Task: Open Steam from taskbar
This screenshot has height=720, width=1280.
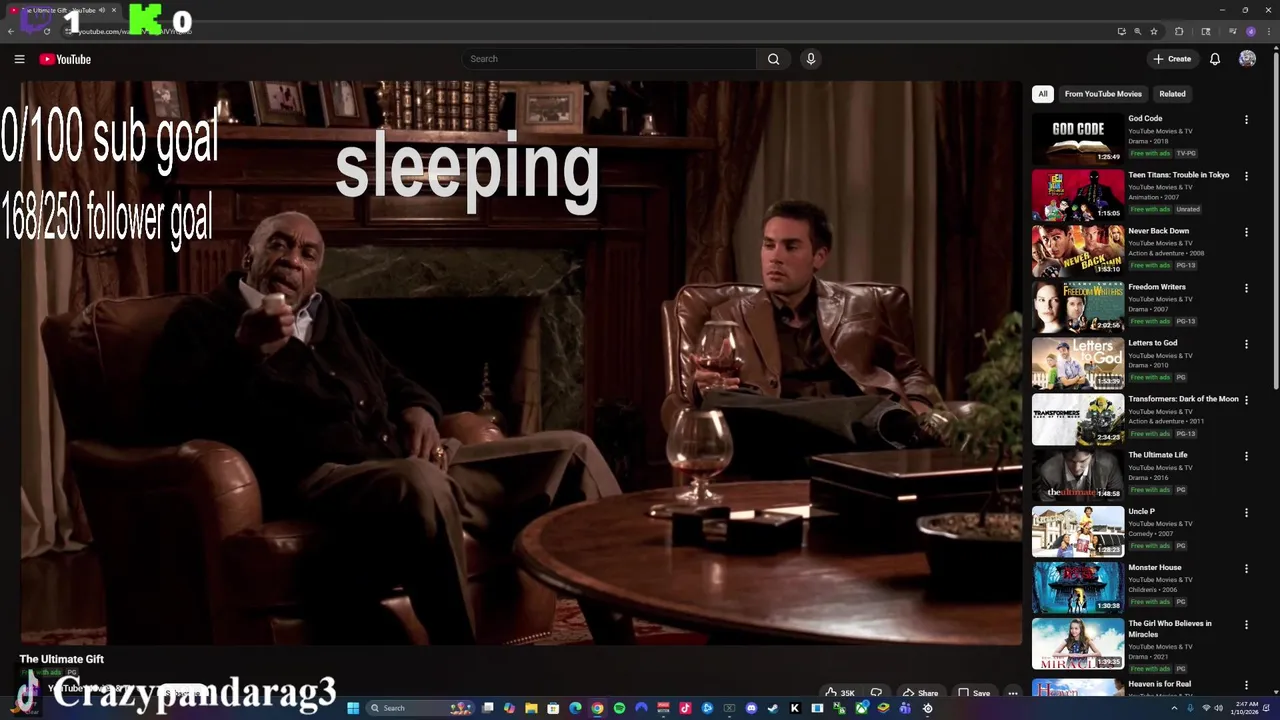Action: point(772,708)
